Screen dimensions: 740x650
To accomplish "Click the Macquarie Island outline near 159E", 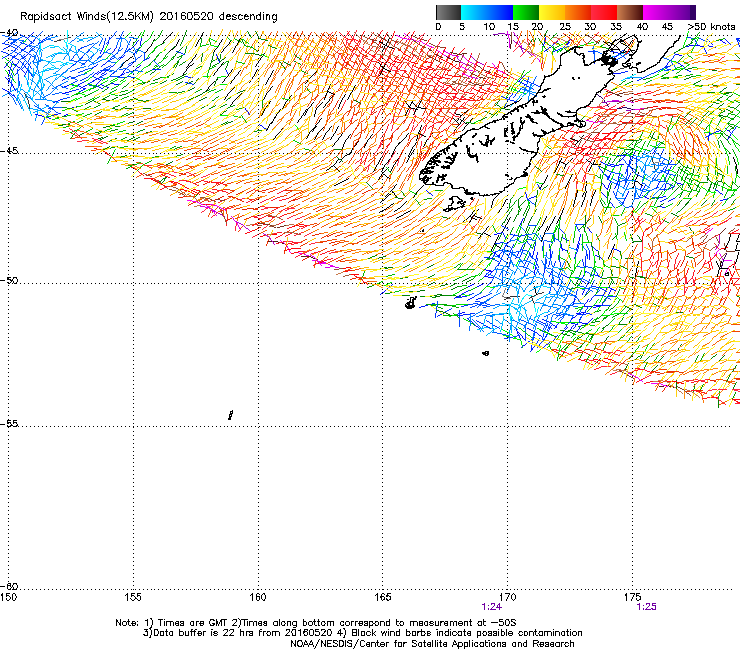I will point(231,415).
